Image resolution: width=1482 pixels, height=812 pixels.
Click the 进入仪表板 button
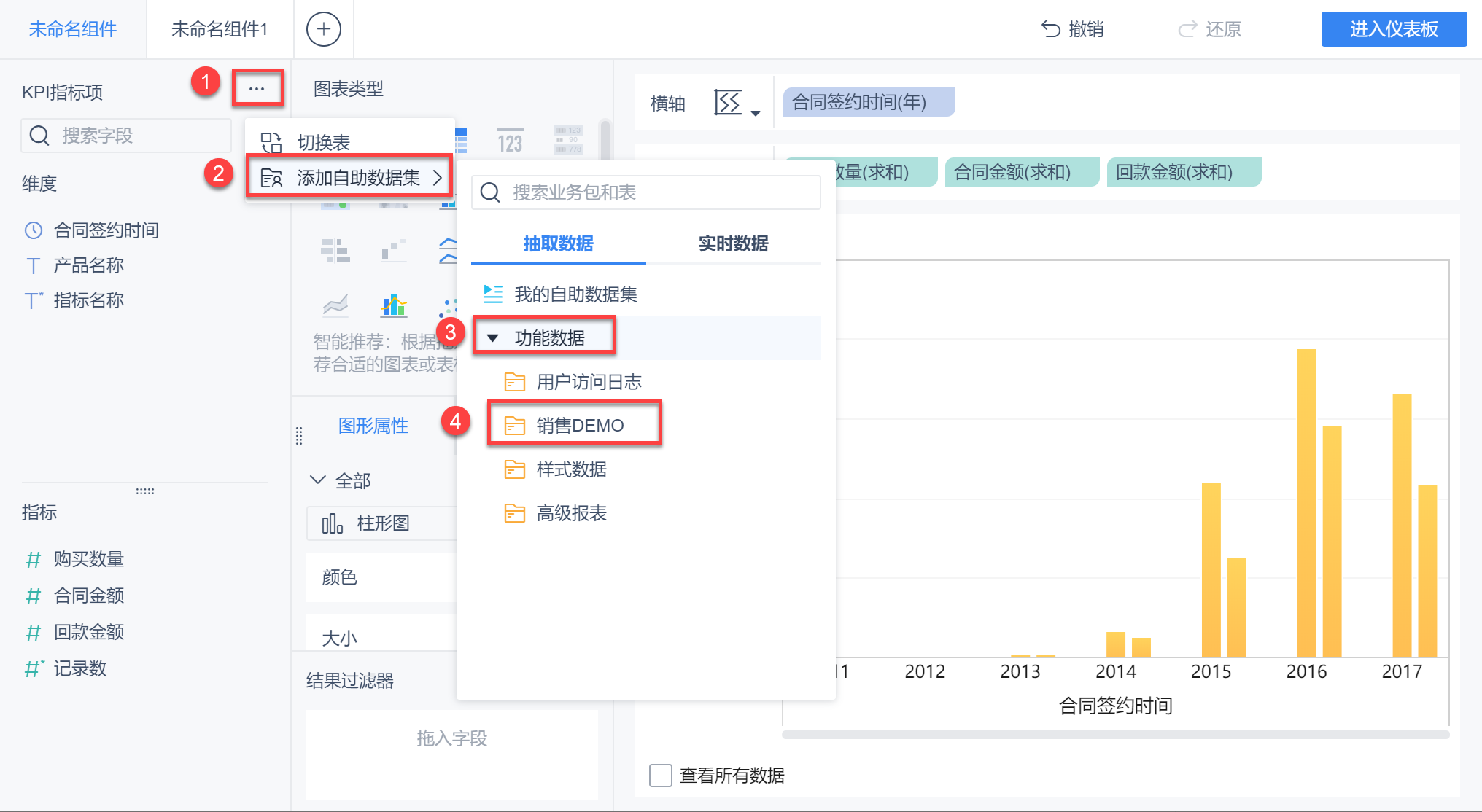[x=1393, y=29]
